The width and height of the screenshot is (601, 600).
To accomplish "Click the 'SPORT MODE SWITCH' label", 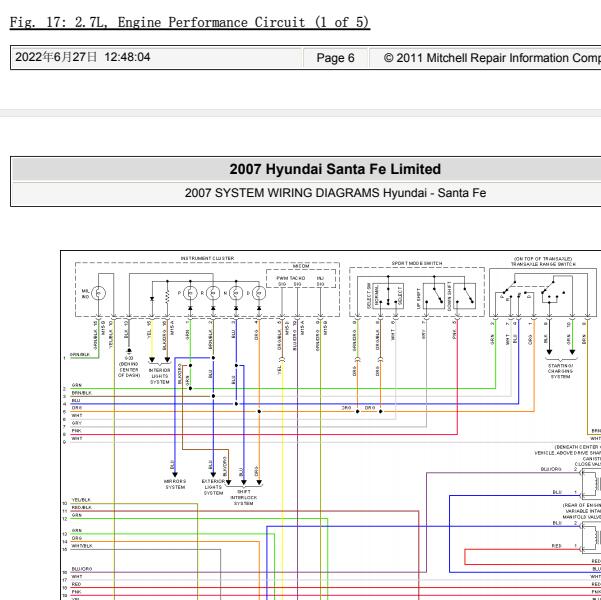I will click(417, 263).
